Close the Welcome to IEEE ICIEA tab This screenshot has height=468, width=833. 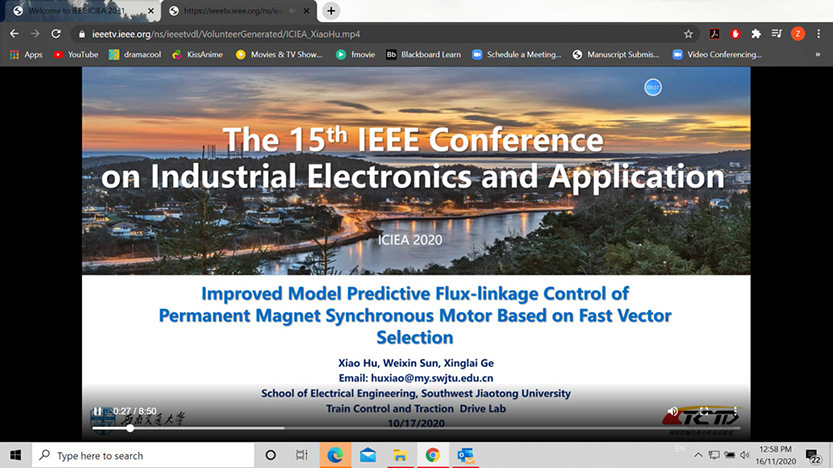(x=151, y=11)
